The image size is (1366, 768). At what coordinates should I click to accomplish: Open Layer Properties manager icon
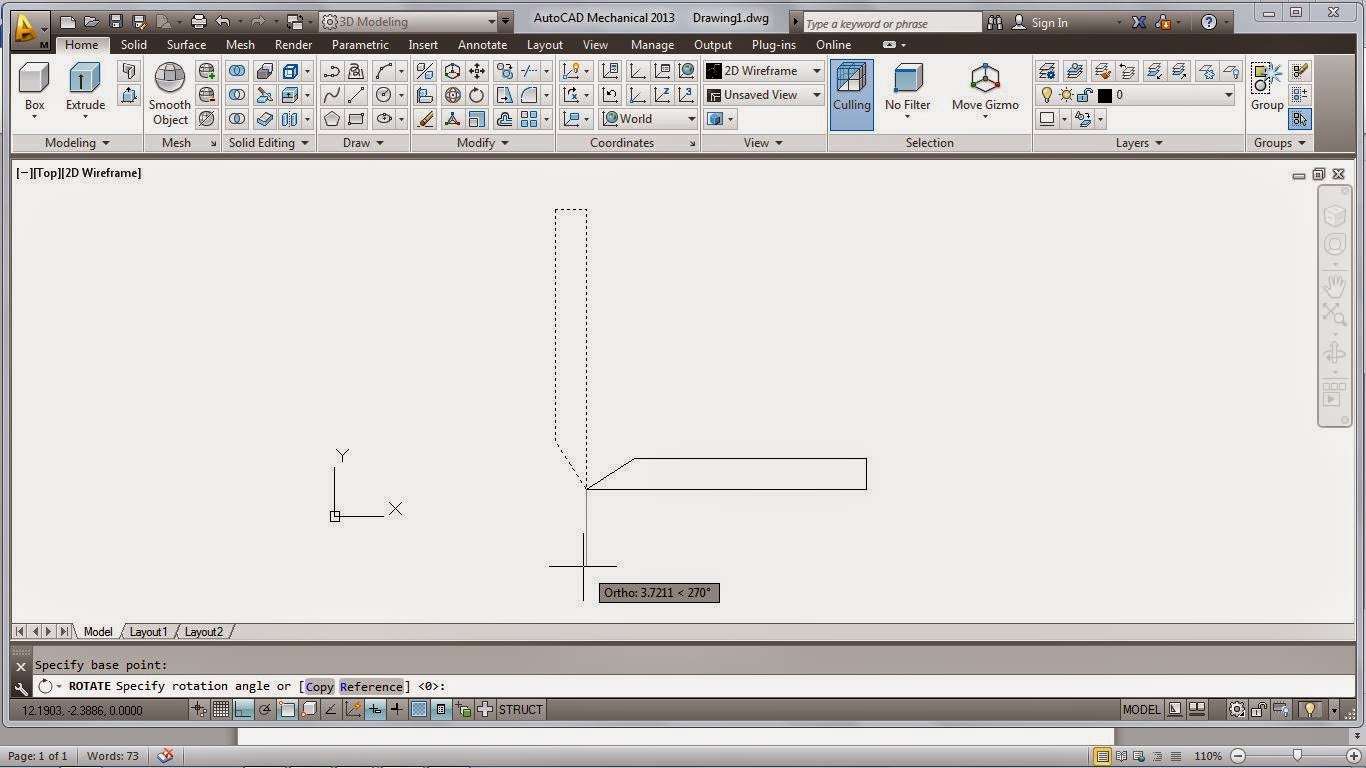click(1046, 70)
